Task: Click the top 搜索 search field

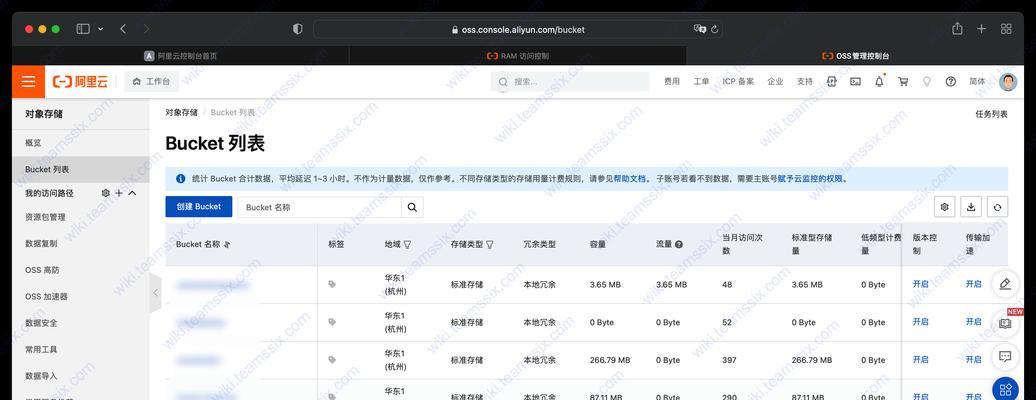Action: tap(570, 82)
